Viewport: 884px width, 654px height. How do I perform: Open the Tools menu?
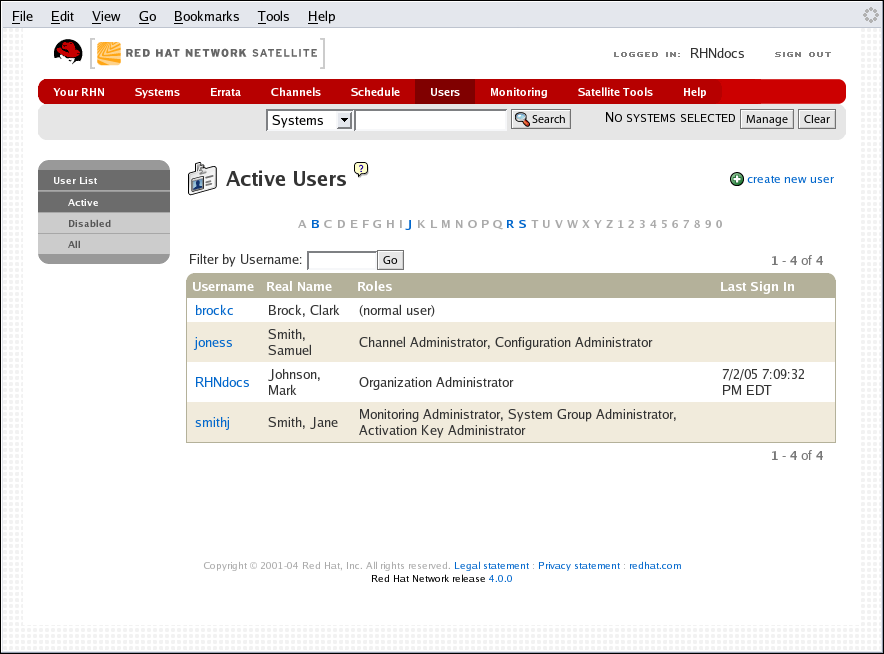tap(273, 16)
